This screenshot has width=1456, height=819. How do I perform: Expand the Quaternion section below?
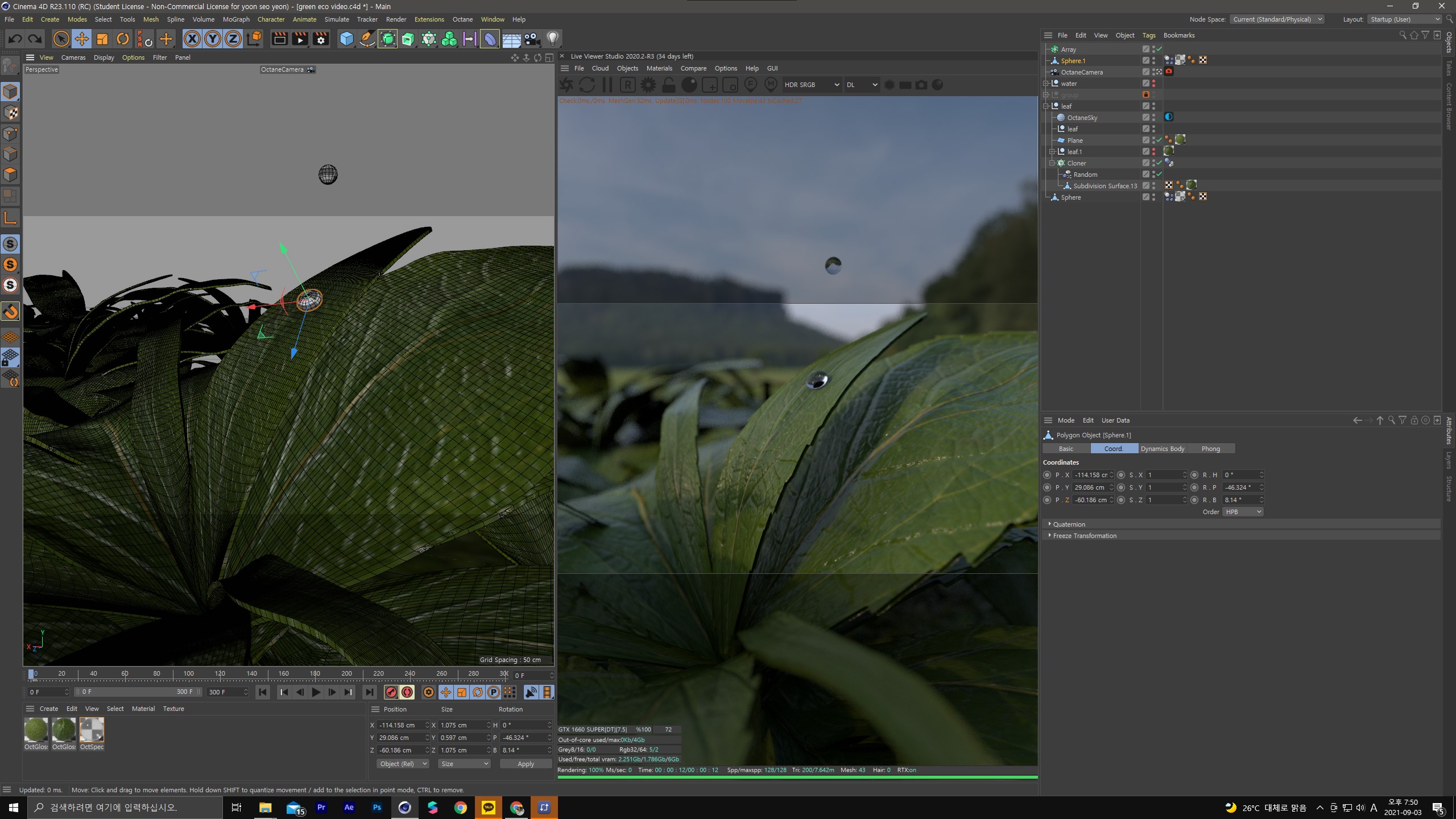(1050, 524)
